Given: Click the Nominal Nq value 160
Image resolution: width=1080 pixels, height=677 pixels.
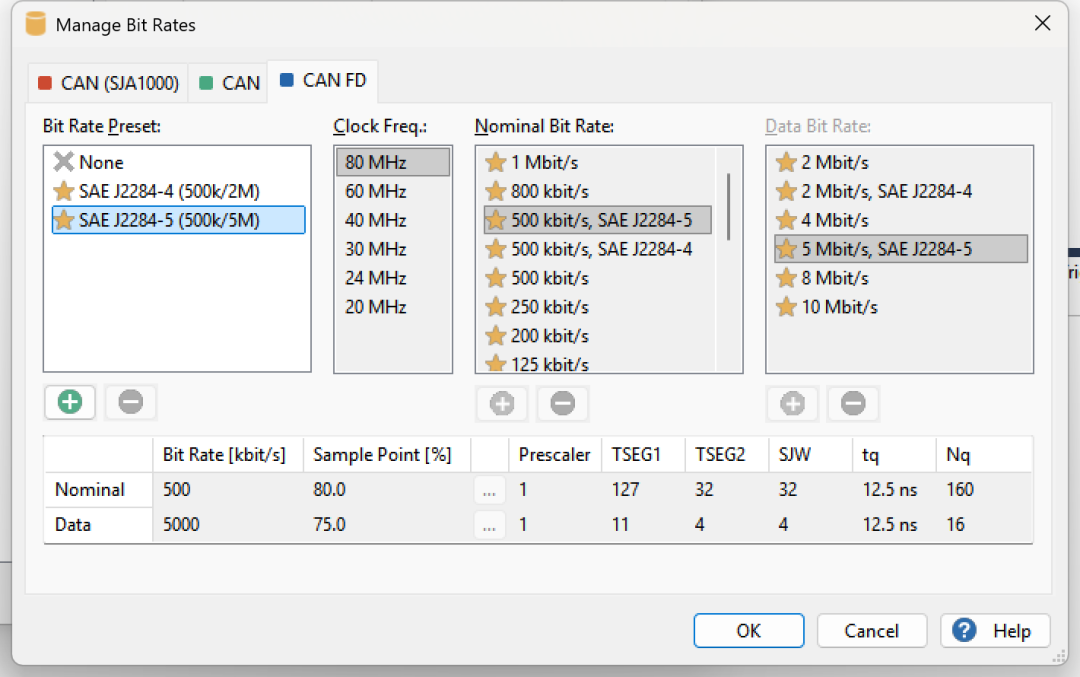Looking at the screenshot, I should (x=984, y=490).
